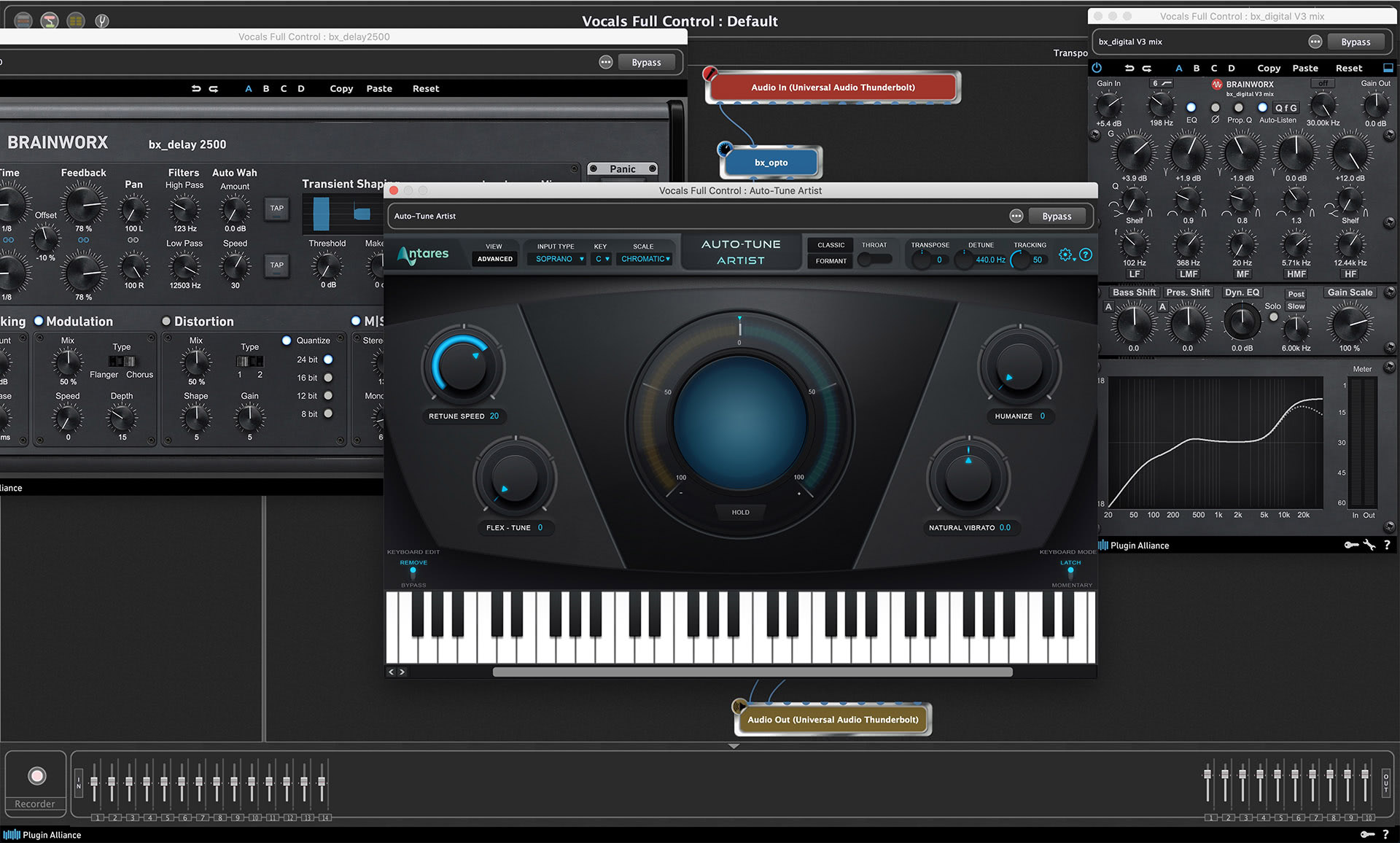Bypass the Auto-Tune Artist plugin
The height and width of the screenshot is (843, 1400).
point(1057,216)
